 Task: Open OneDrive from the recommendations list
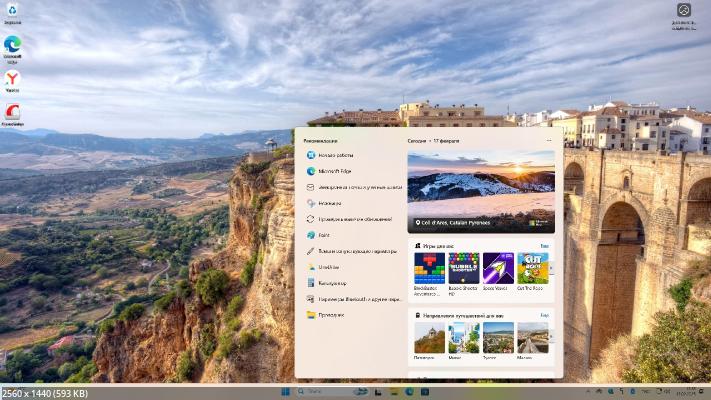354,267
